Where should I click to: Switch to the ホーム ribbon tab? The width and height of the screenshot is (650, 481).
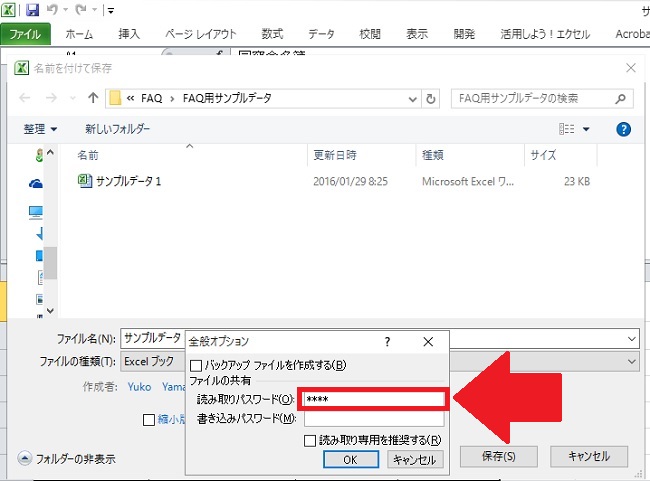(x=79, y=34)
